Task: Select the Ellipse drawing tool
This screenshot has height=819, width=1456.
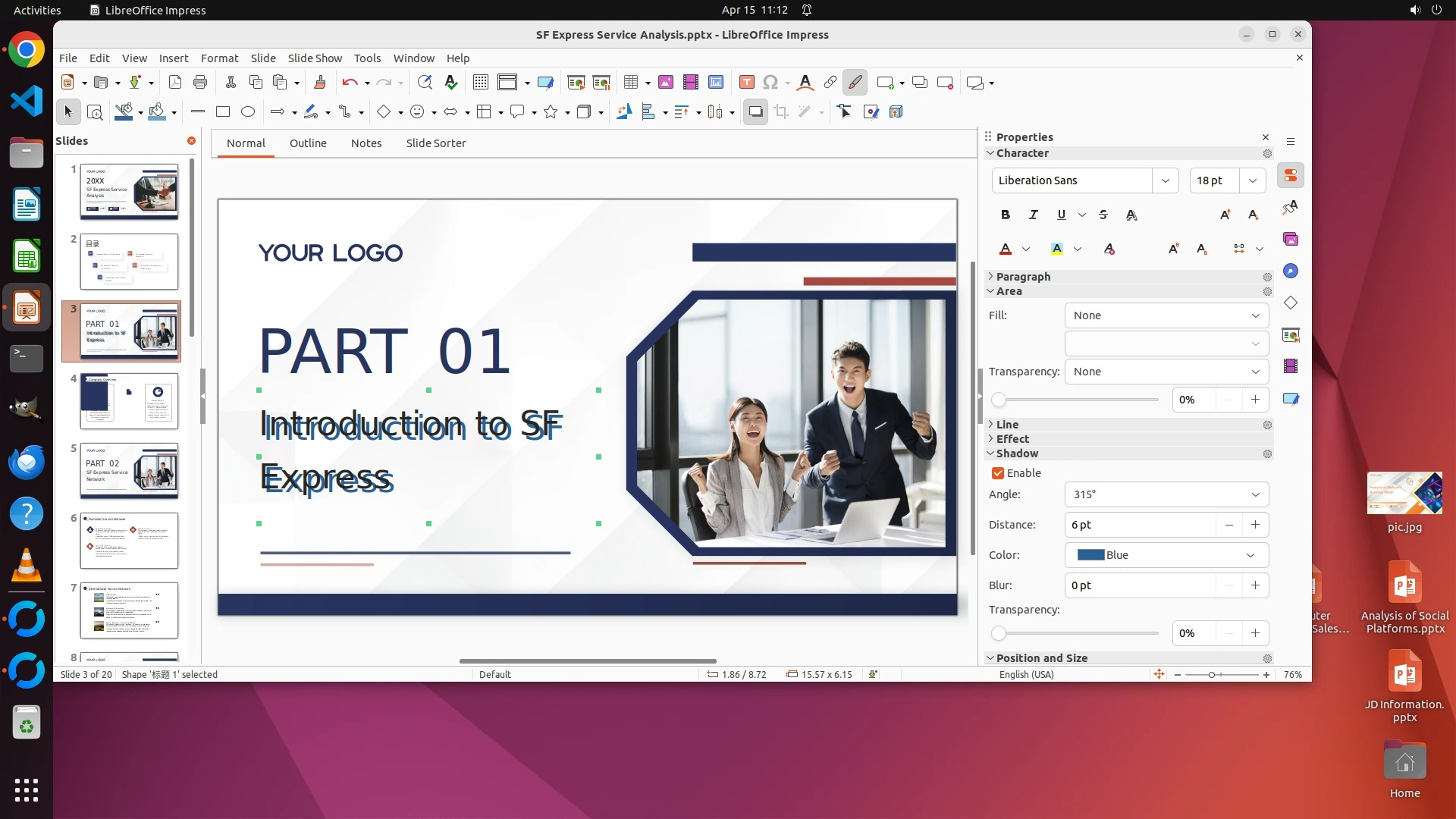Action: coord(248,112)
